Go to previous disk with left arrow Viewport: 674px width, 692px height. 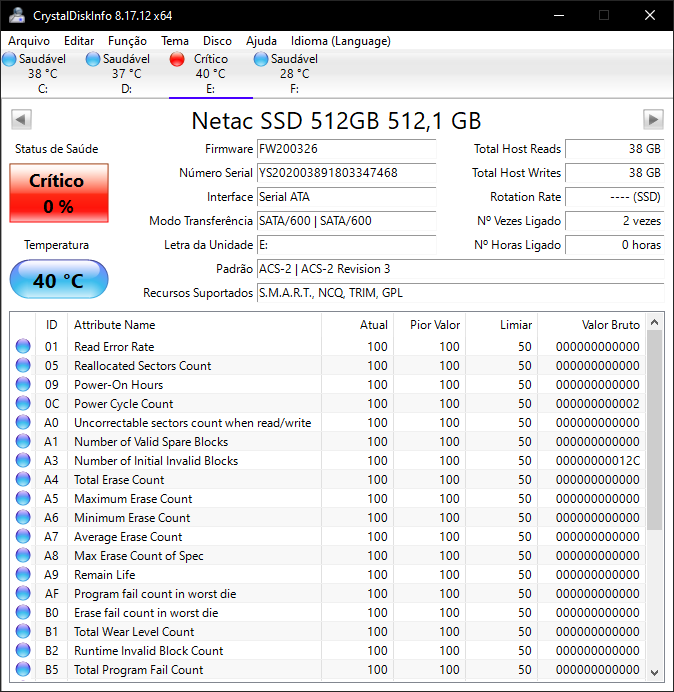[21, 120]
